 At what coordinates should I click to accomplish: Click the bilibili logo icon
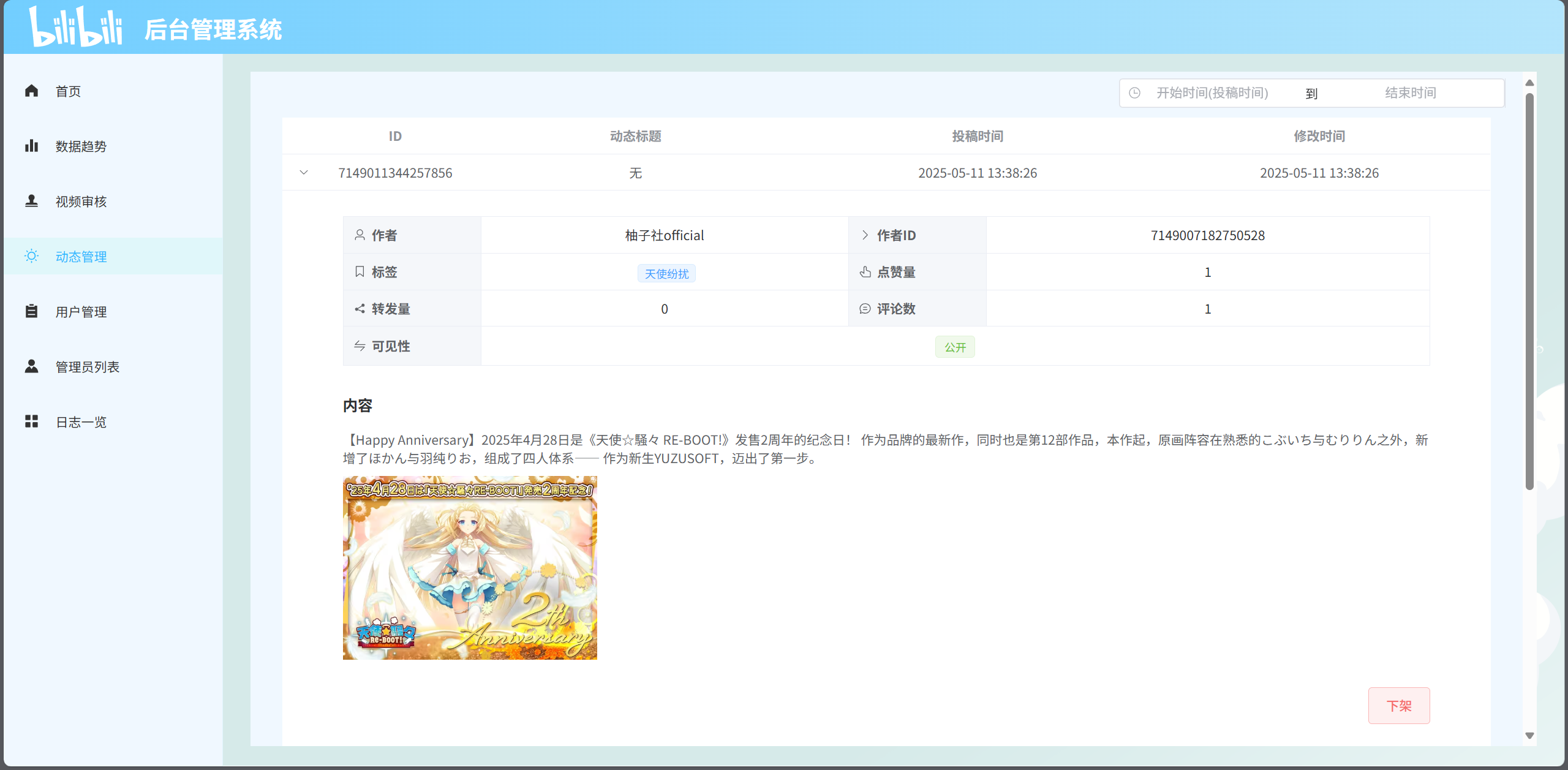[75, 27]
